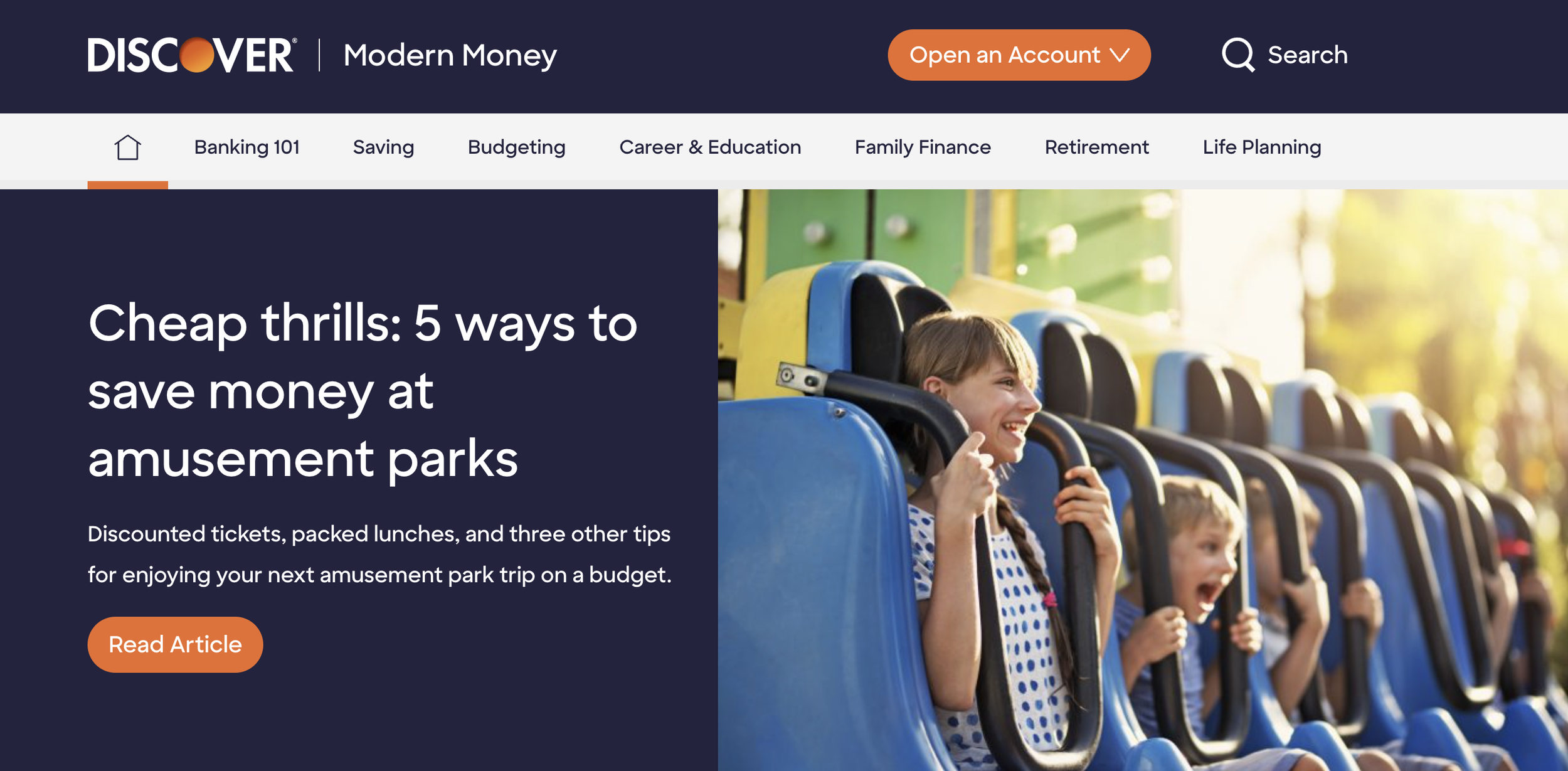This screenshot has width=1568, height=771.
Task: Click the orange O in Discover logo
Action: coord(196,55)
